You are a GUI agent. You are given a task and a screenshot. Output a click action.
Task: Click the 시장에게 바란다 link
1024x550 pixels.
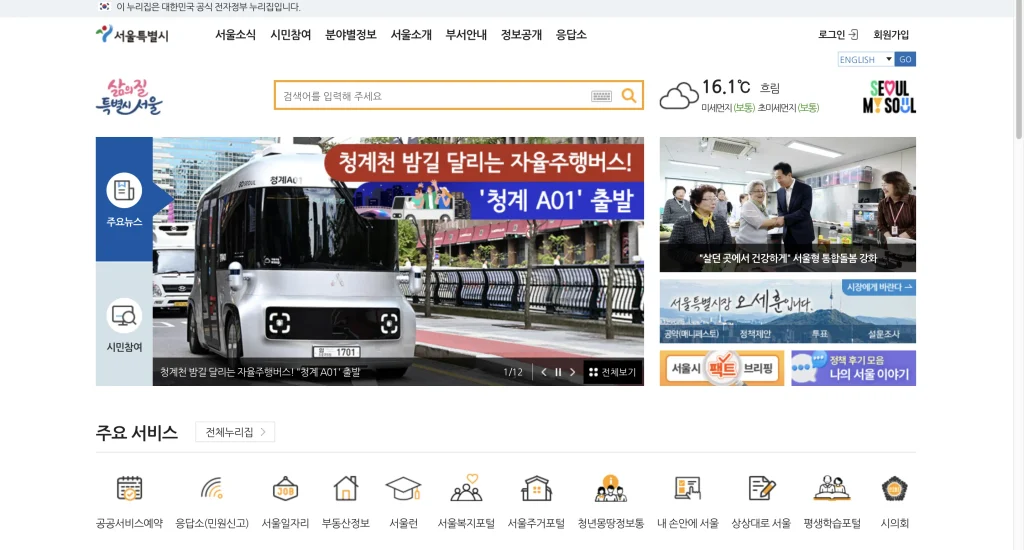coord(878,287)
